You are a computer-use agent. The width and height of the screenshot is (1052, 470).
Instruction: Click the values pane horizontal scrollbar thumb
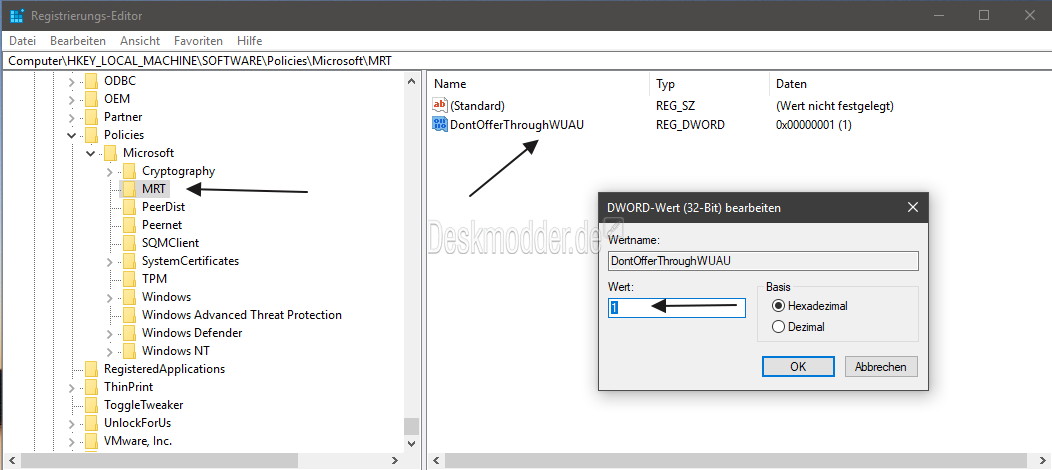[x=735, y=461]
